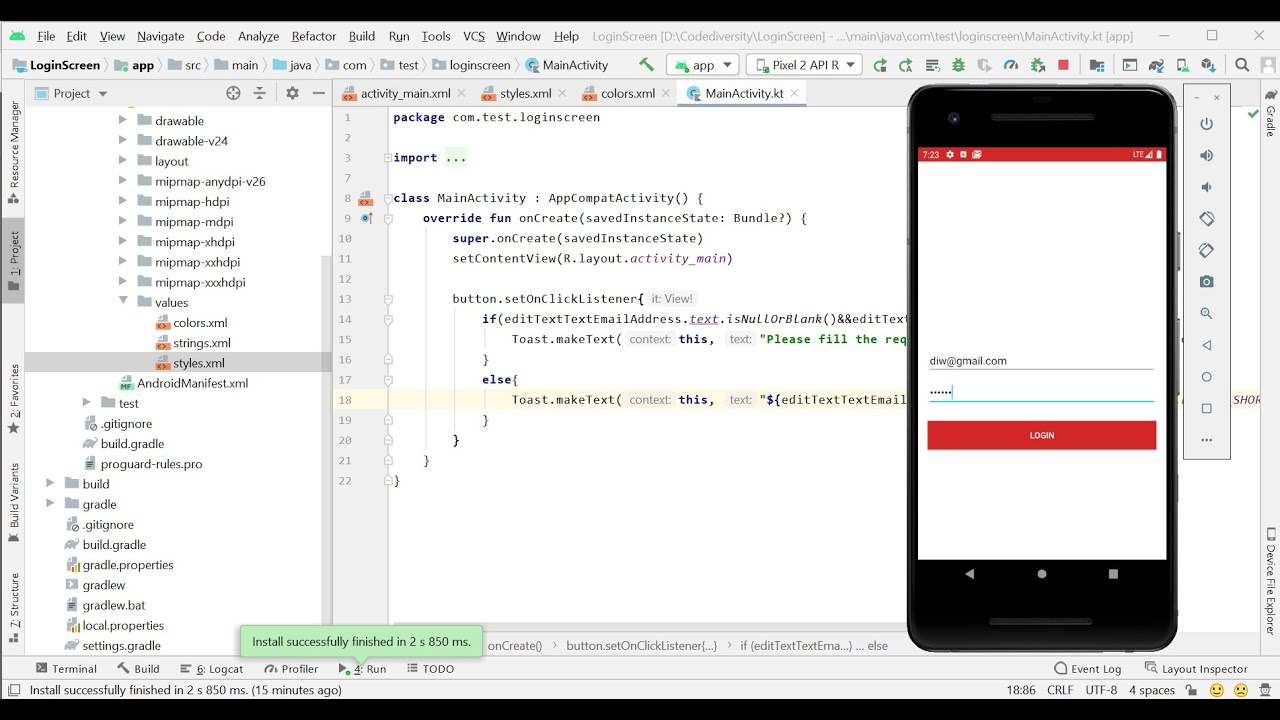
Task: Switch to the styles.xml editor tab
Action: [525, 93]
